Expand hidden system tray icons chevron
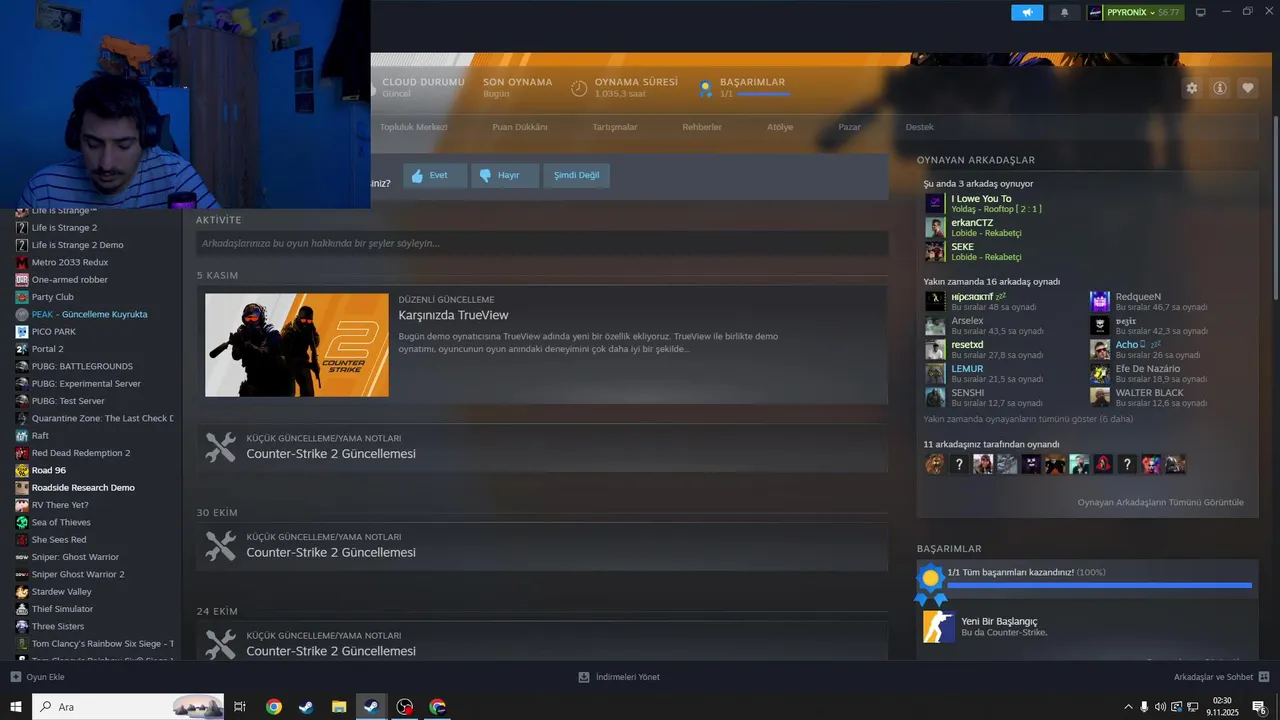The image size is (1280, 720). click(x=1129, y=707)
